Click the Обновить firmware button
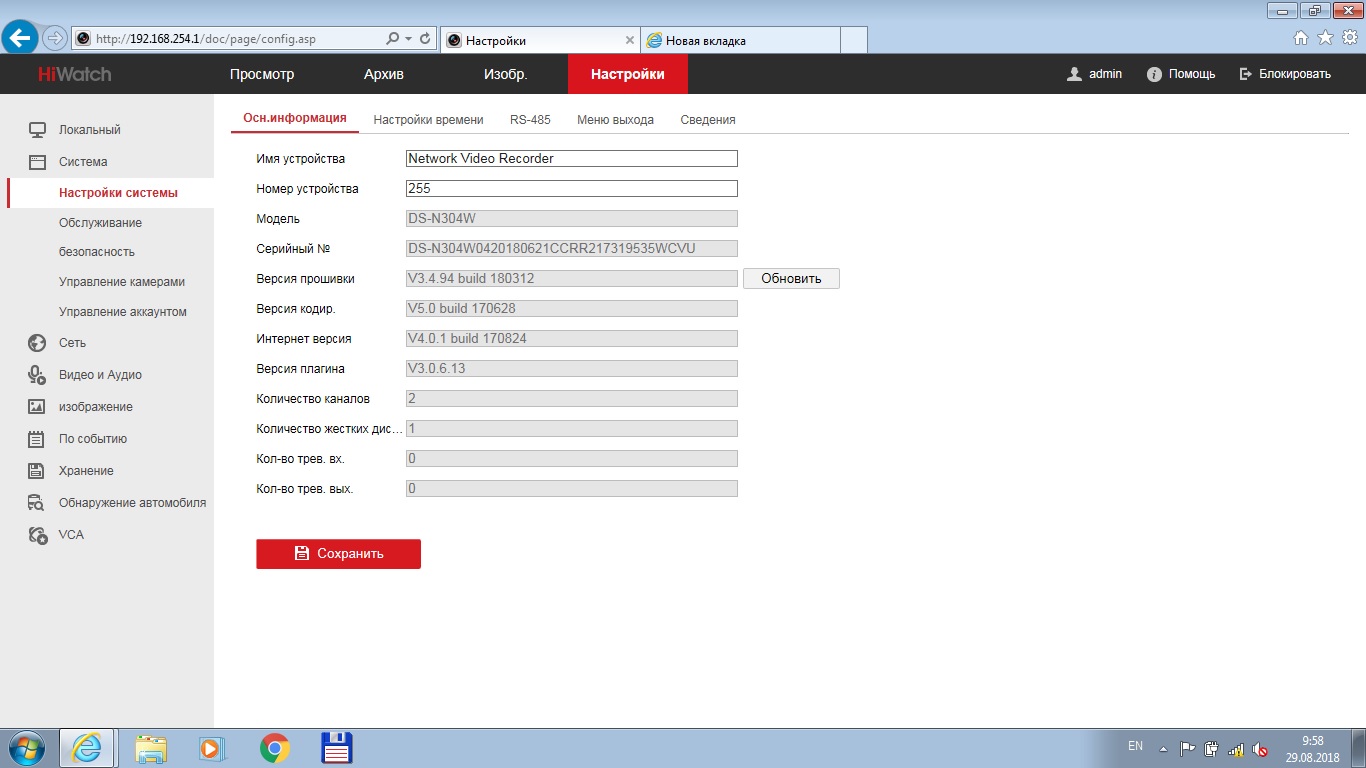Image resolution: width=1366 pixels, height=768 pixels. (791, 279)
